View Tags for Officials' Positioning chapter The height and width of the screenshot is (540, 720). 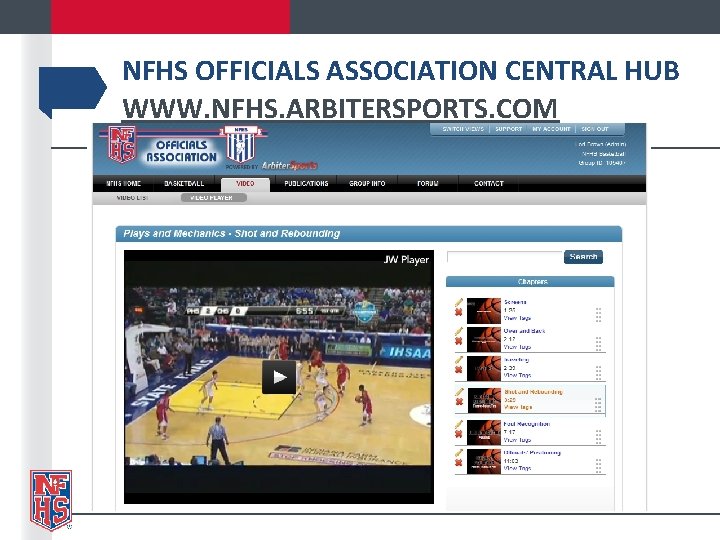[518, 468]
